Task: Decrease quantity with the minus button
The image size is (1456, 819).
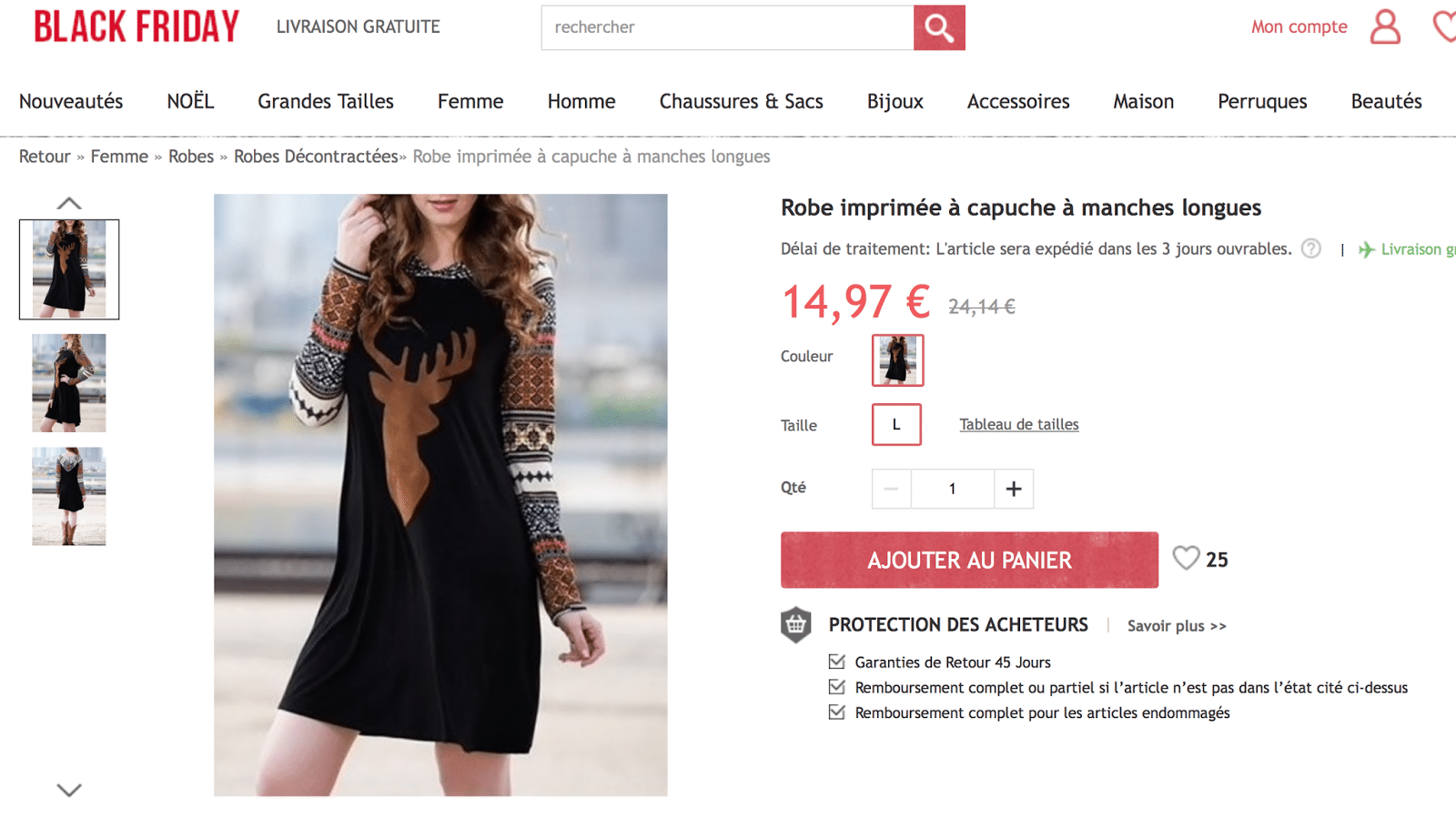Action: click(892, 489)
